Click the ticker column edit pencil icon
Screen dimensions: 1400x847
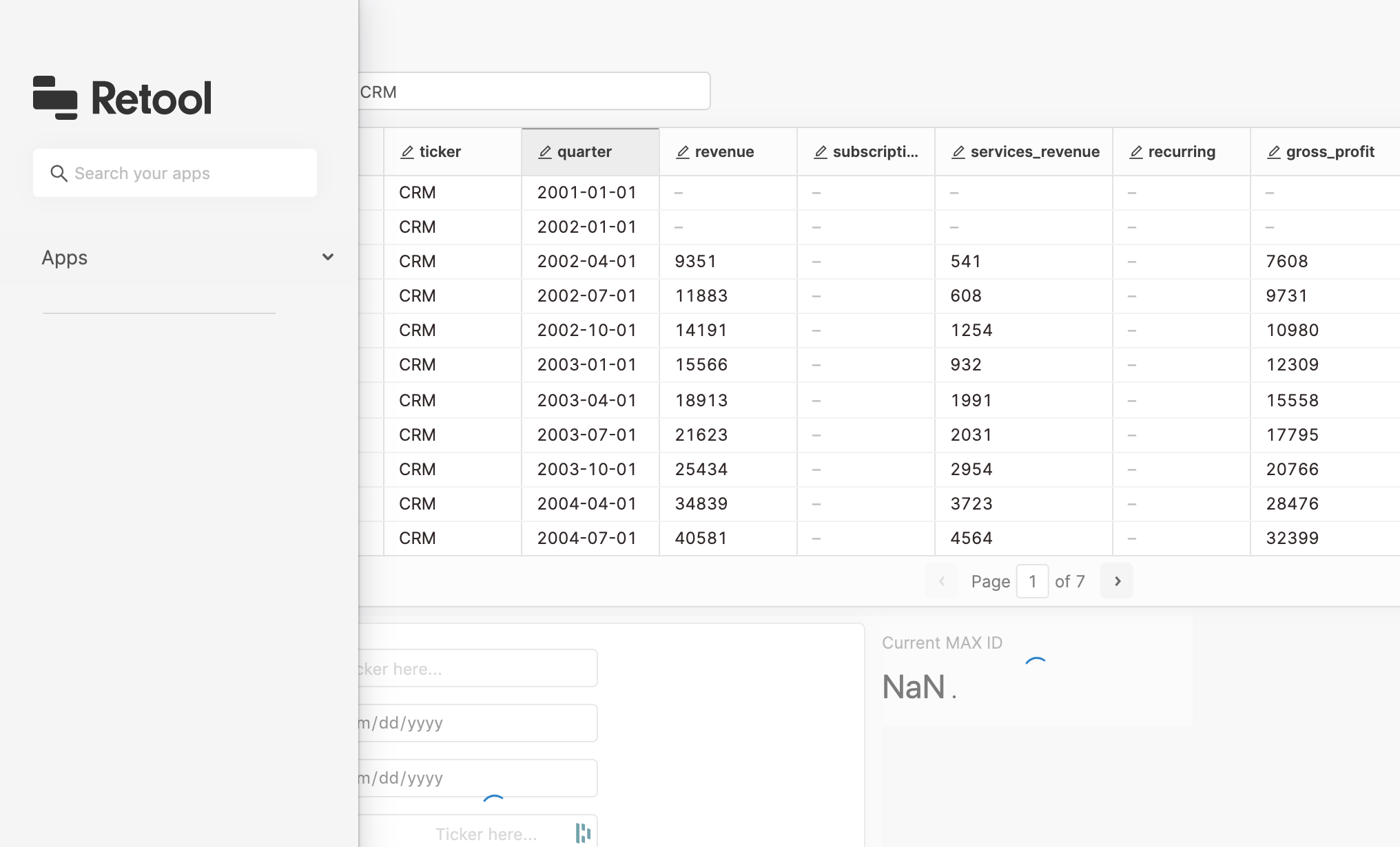(407, 152)
